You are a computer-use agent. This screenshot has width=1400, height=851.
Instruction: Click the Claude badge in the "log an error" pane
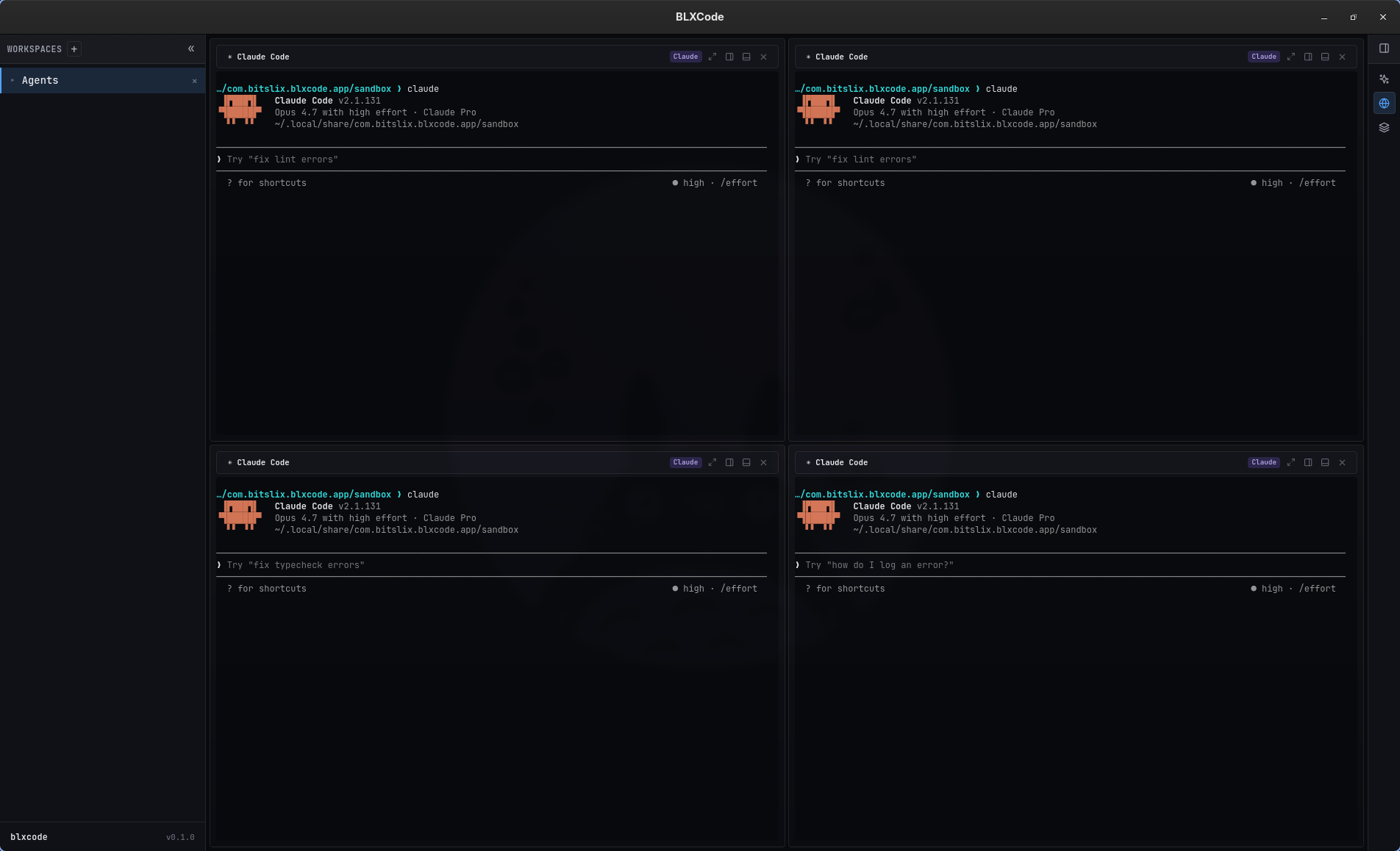point(1264,462)
